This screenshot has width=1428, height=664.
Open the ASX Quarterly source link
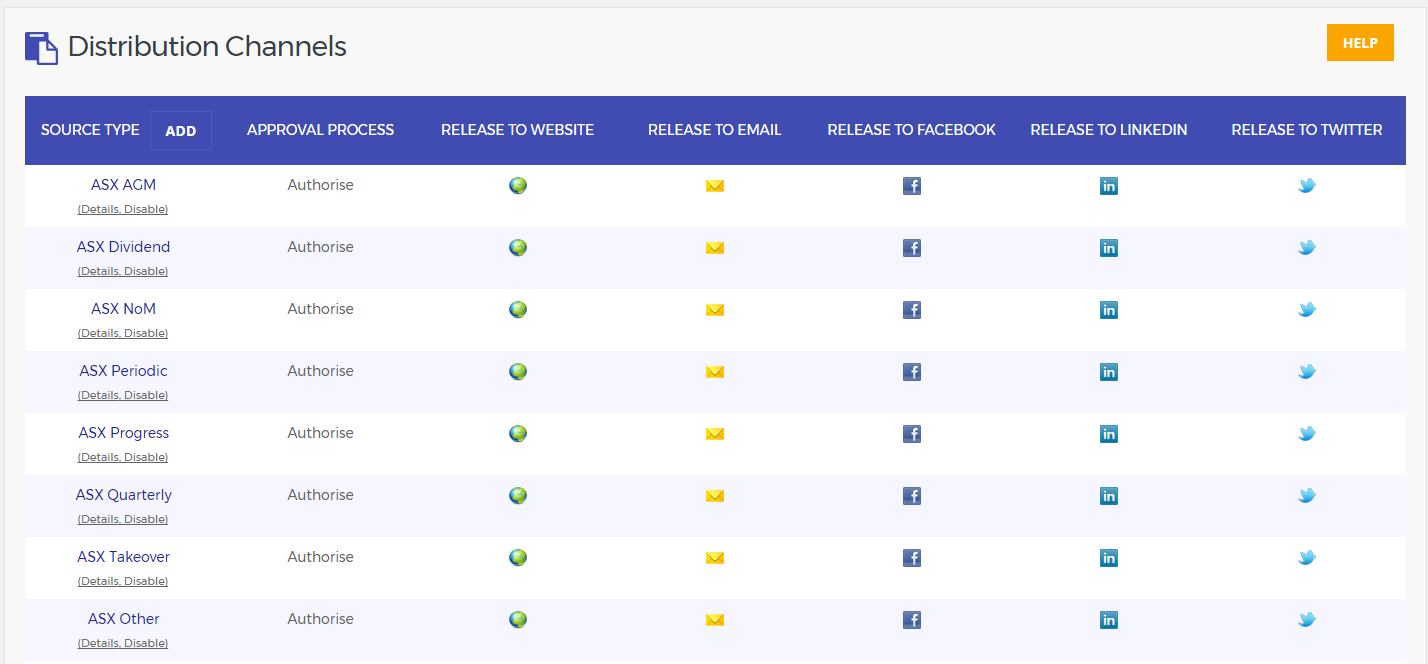pyautogui.click(x=123, y=495)
